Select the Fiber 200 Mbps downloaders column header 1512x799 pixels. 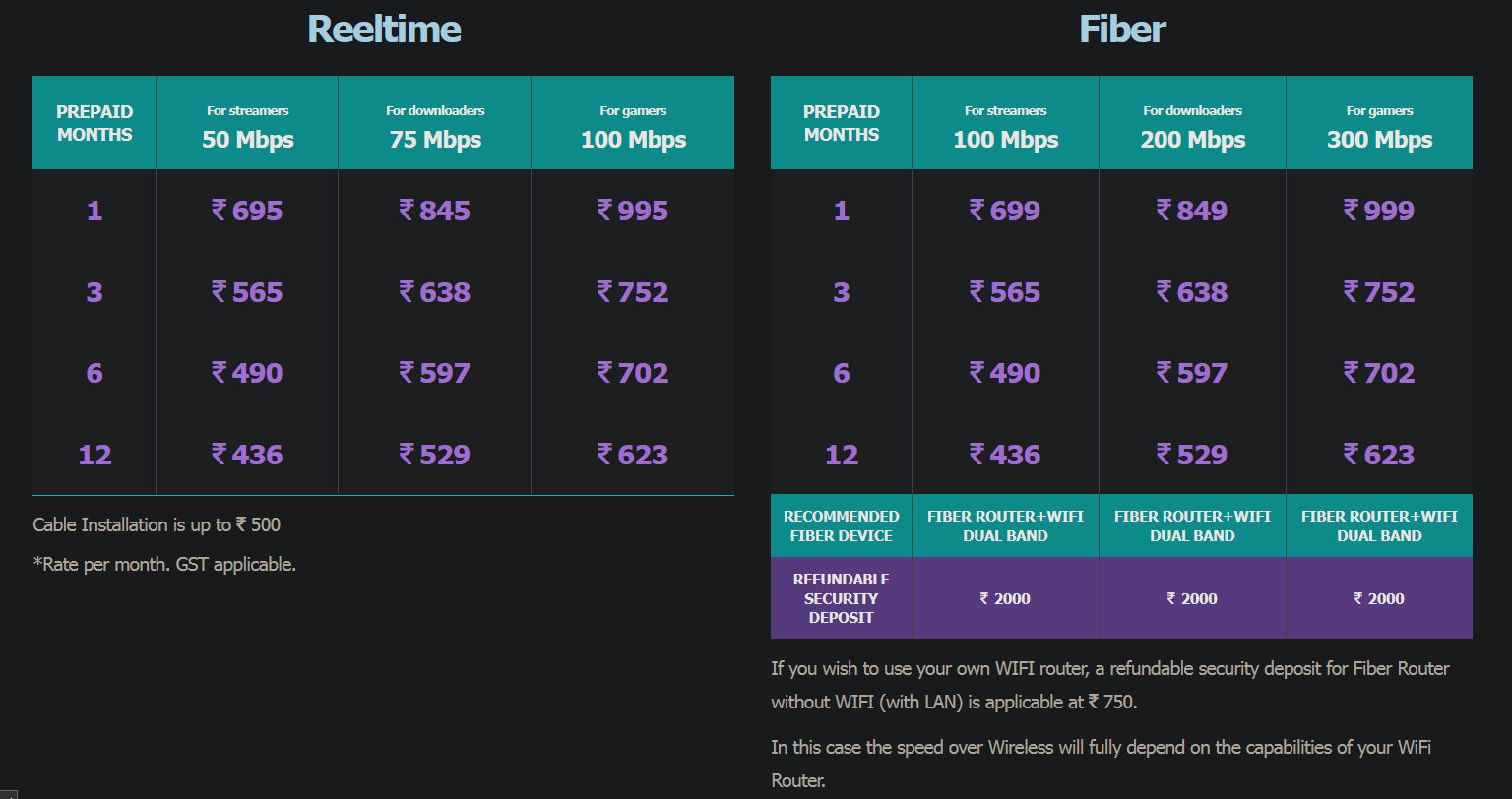(x=1192, y=127)
